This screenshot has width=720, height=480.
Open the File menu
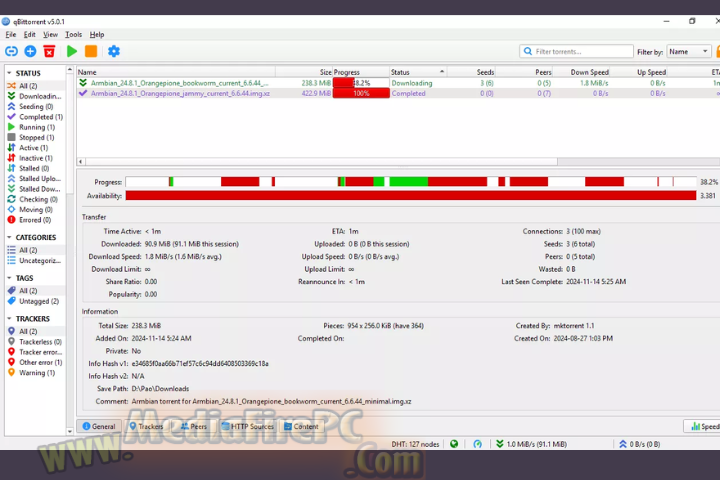11,34
